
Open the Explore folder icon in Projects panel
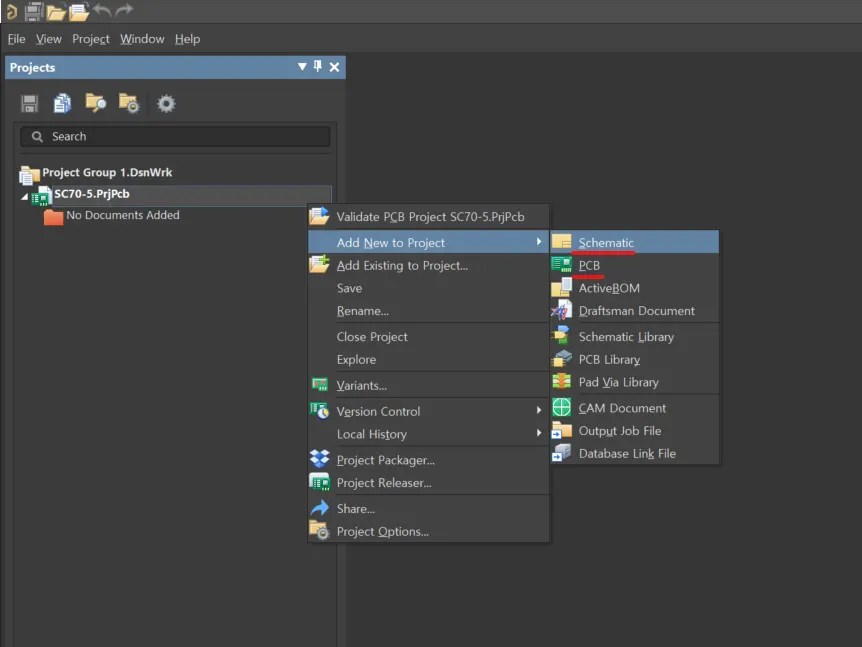(x=95, y=103)
